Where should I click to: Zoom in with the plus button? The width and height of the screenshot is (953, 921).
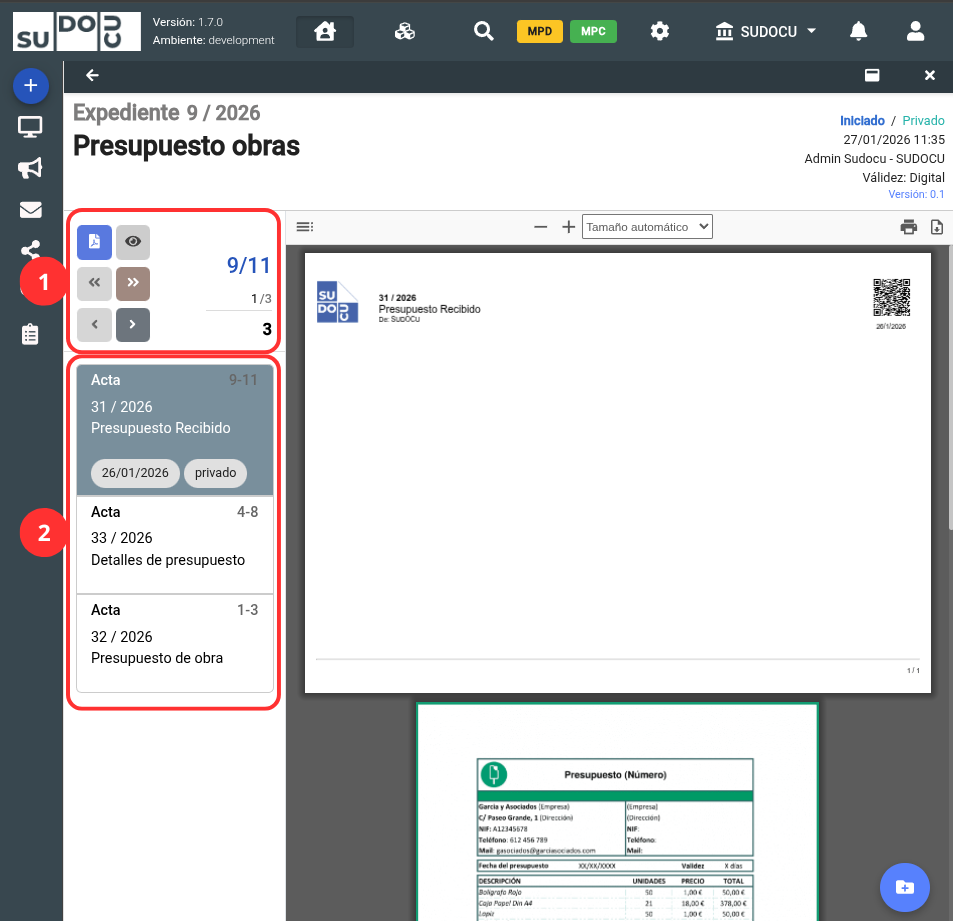[x=568, y=227]
